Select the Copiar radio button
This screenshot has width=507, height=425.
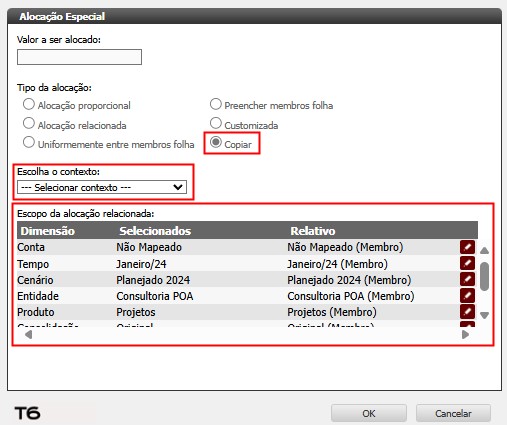[216, 143]
